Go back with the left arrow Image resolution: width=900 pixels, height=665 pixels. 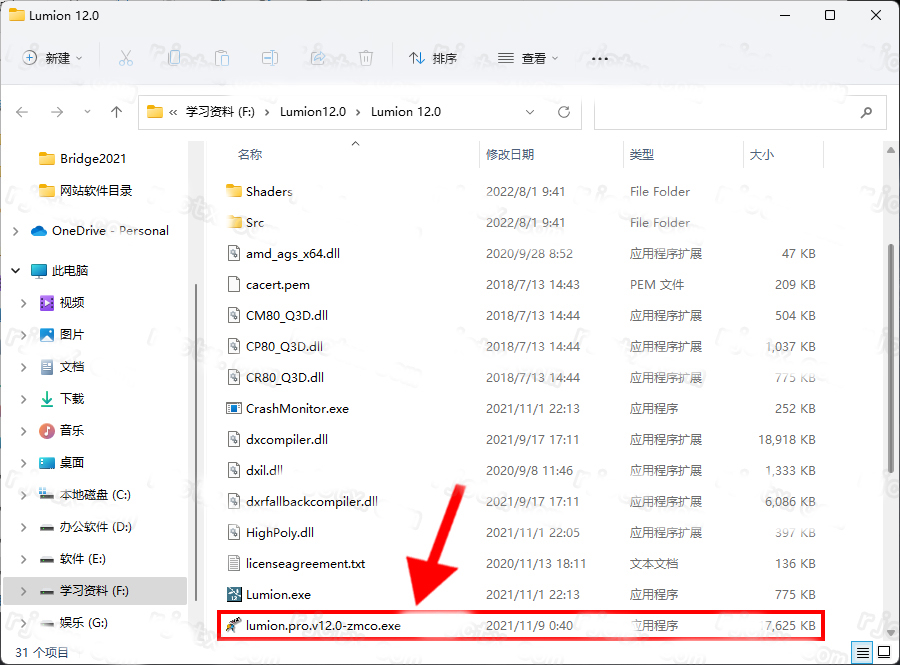tap(22, 112)
